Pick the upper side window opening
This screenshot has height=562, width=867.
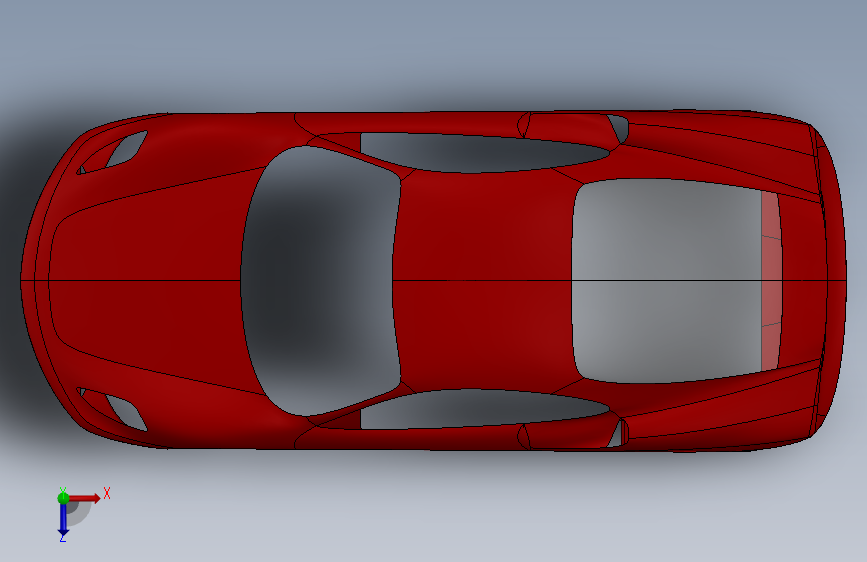click(484, 153)
